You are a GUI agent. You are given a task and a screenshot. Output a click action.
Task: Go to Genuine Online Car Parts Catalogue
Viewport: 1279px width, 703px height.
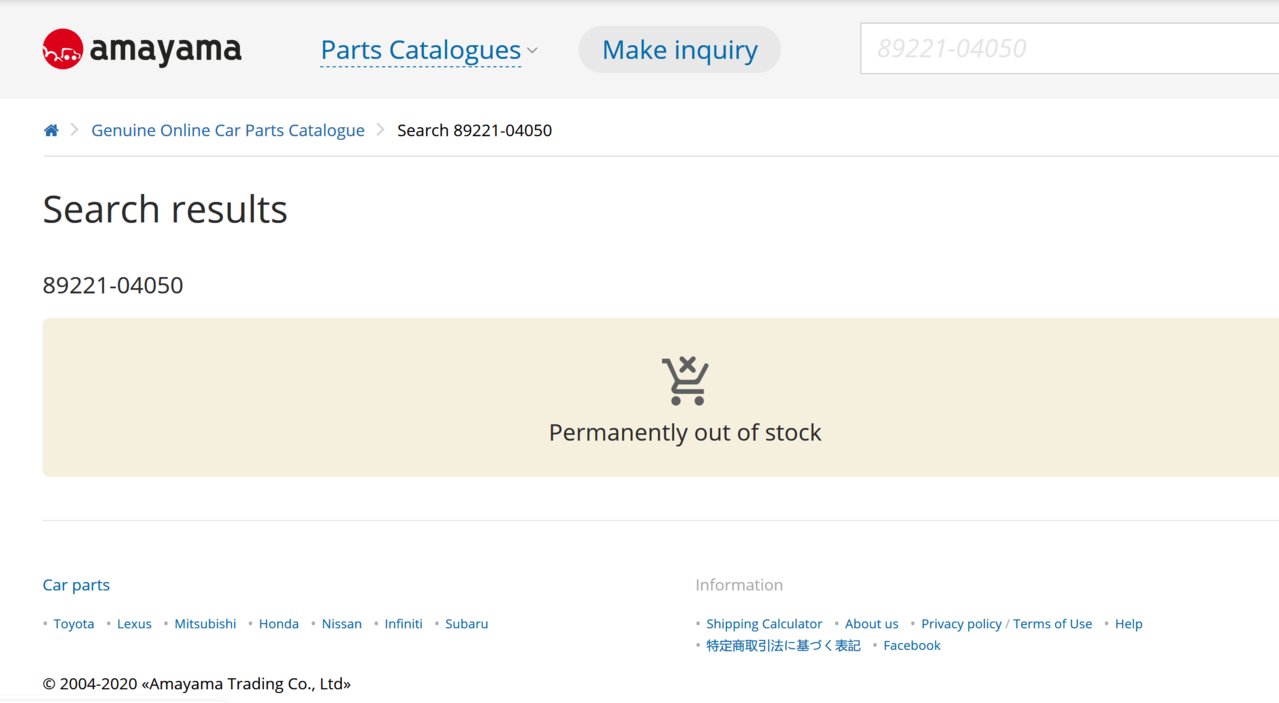tap(228, 130)
